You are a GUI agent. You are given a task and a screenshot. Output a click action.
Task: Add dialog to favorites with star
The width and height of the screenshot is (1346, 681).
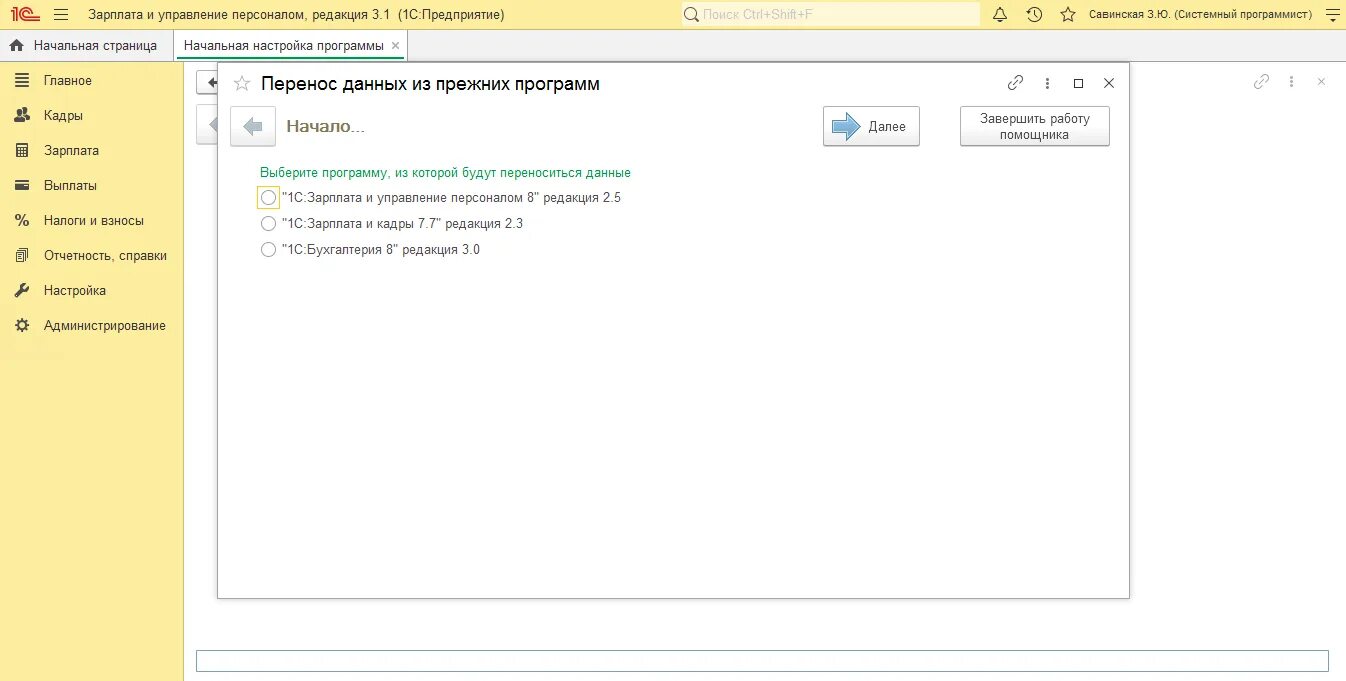(x=241, y=83)
